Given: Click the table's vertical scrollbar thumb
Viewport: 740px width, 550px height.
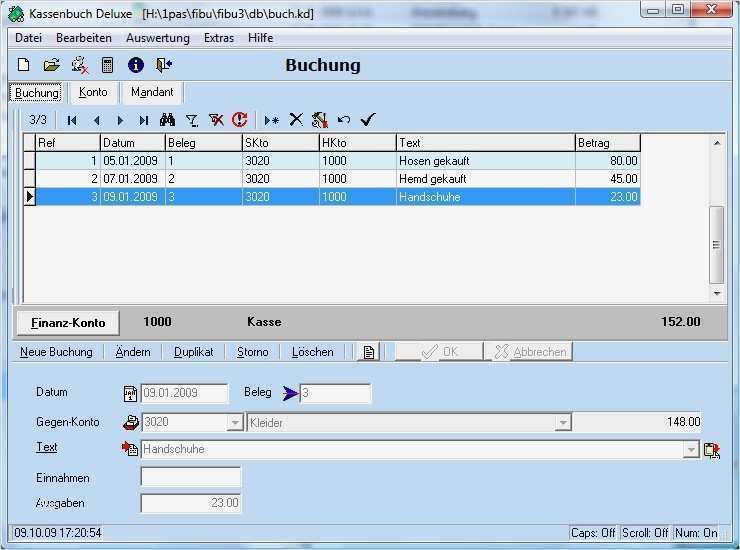Looking at the screenshot, I should pyautogui.click(x=716, y=245).
